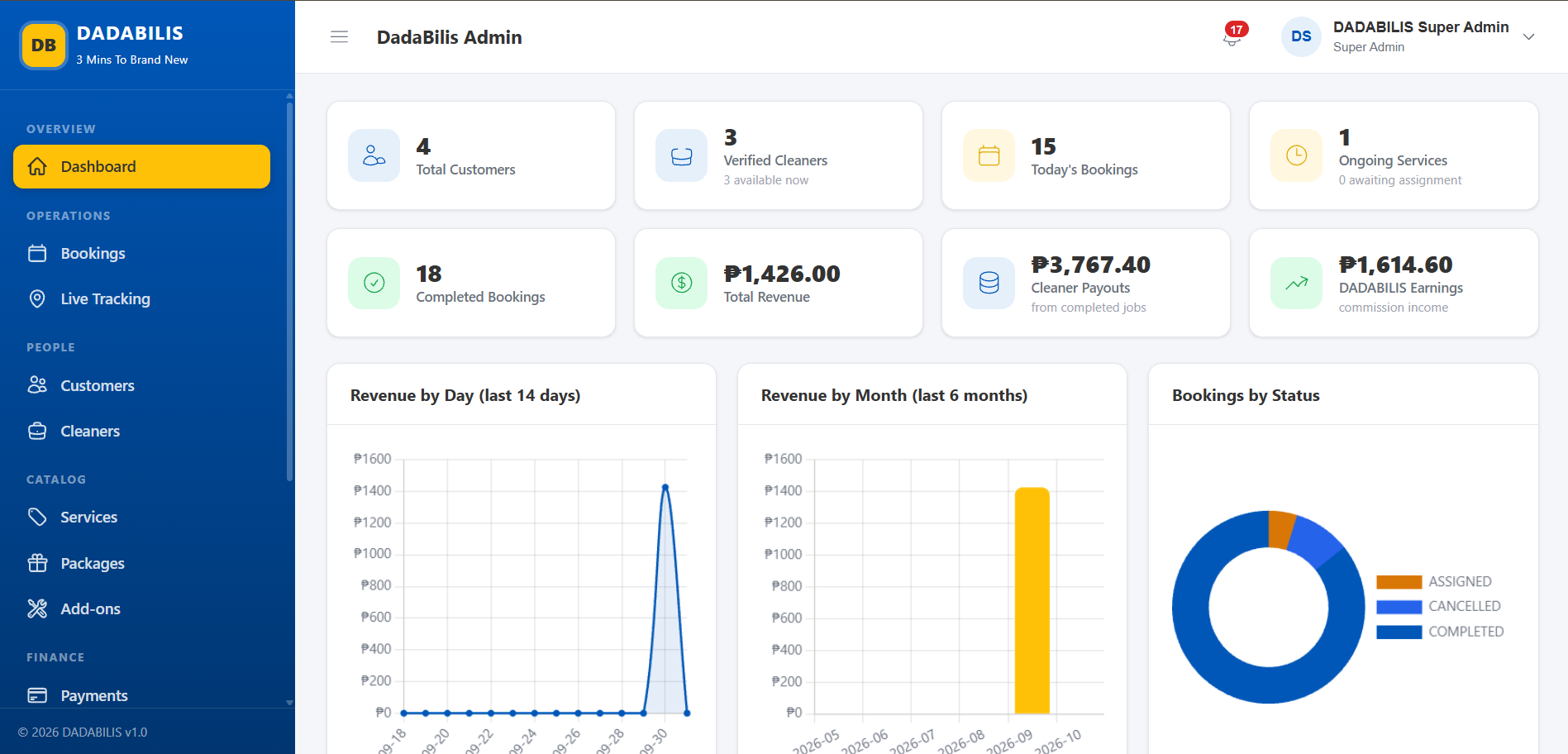Click the Total Customers people icon
1568x754 pixels.
(374, 155)
